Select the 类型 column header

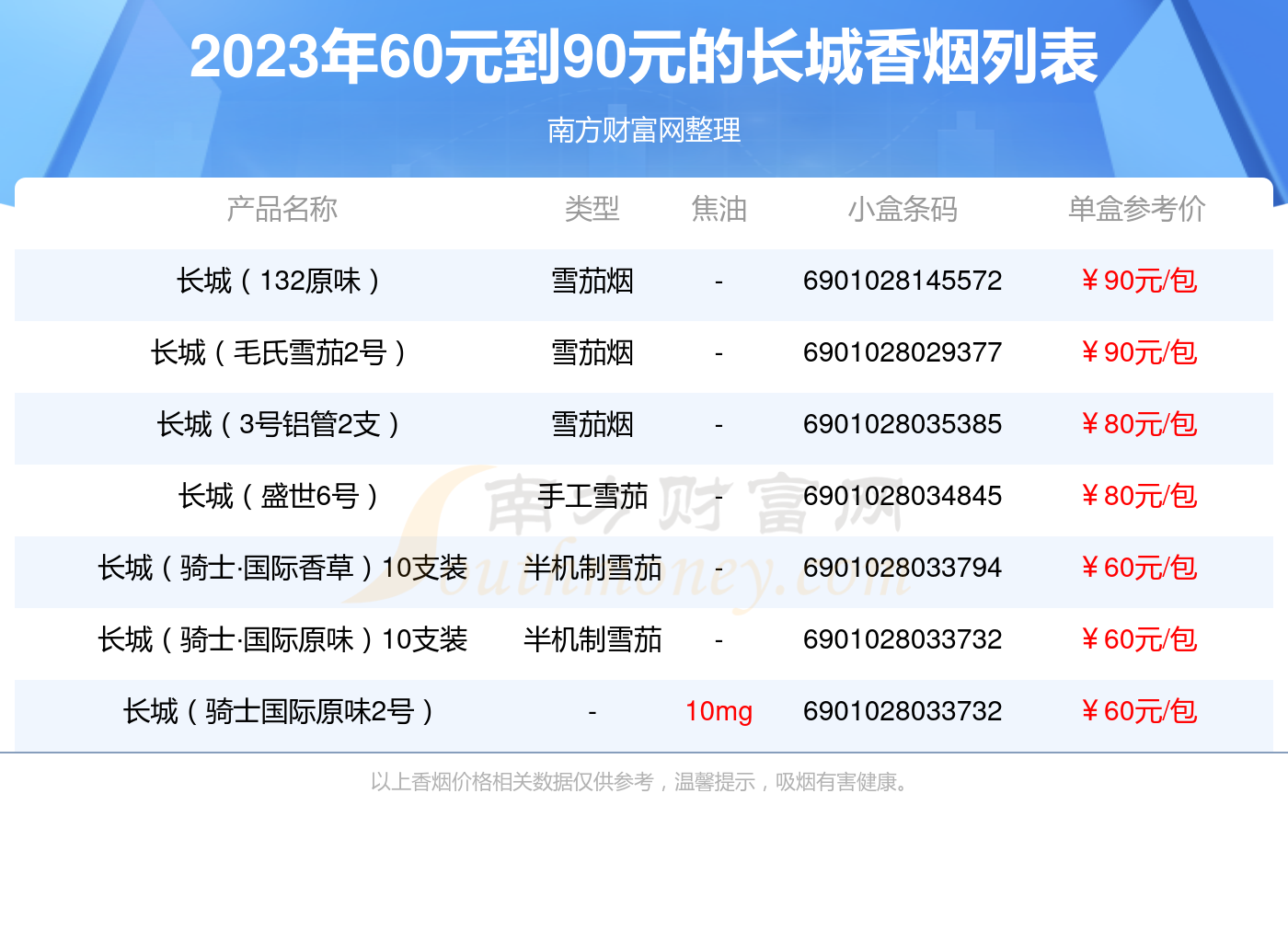[592, 209]
